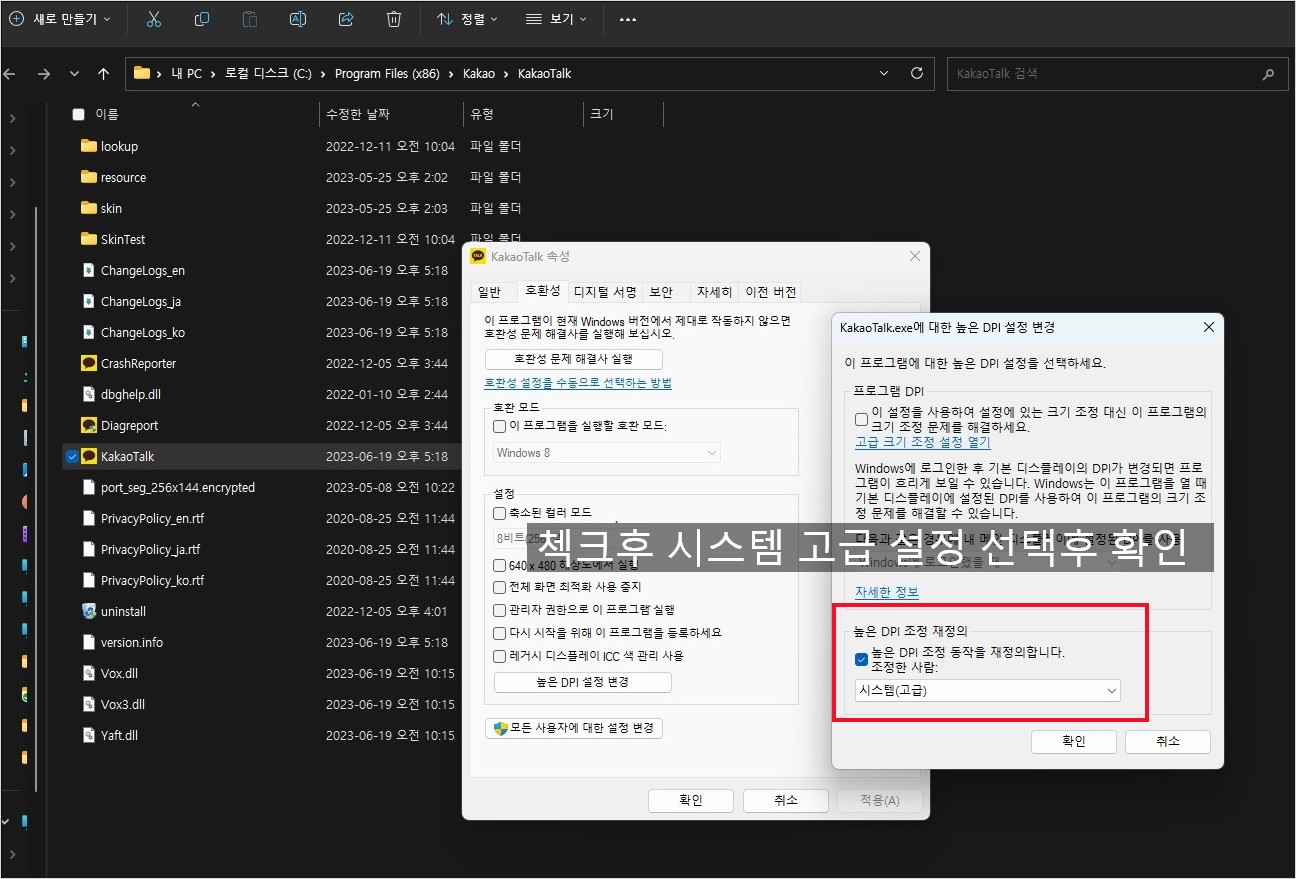The height and width of the screenshot is (879, 1296).
Task: Click the Delete trash icon
Action: [394, 19]
